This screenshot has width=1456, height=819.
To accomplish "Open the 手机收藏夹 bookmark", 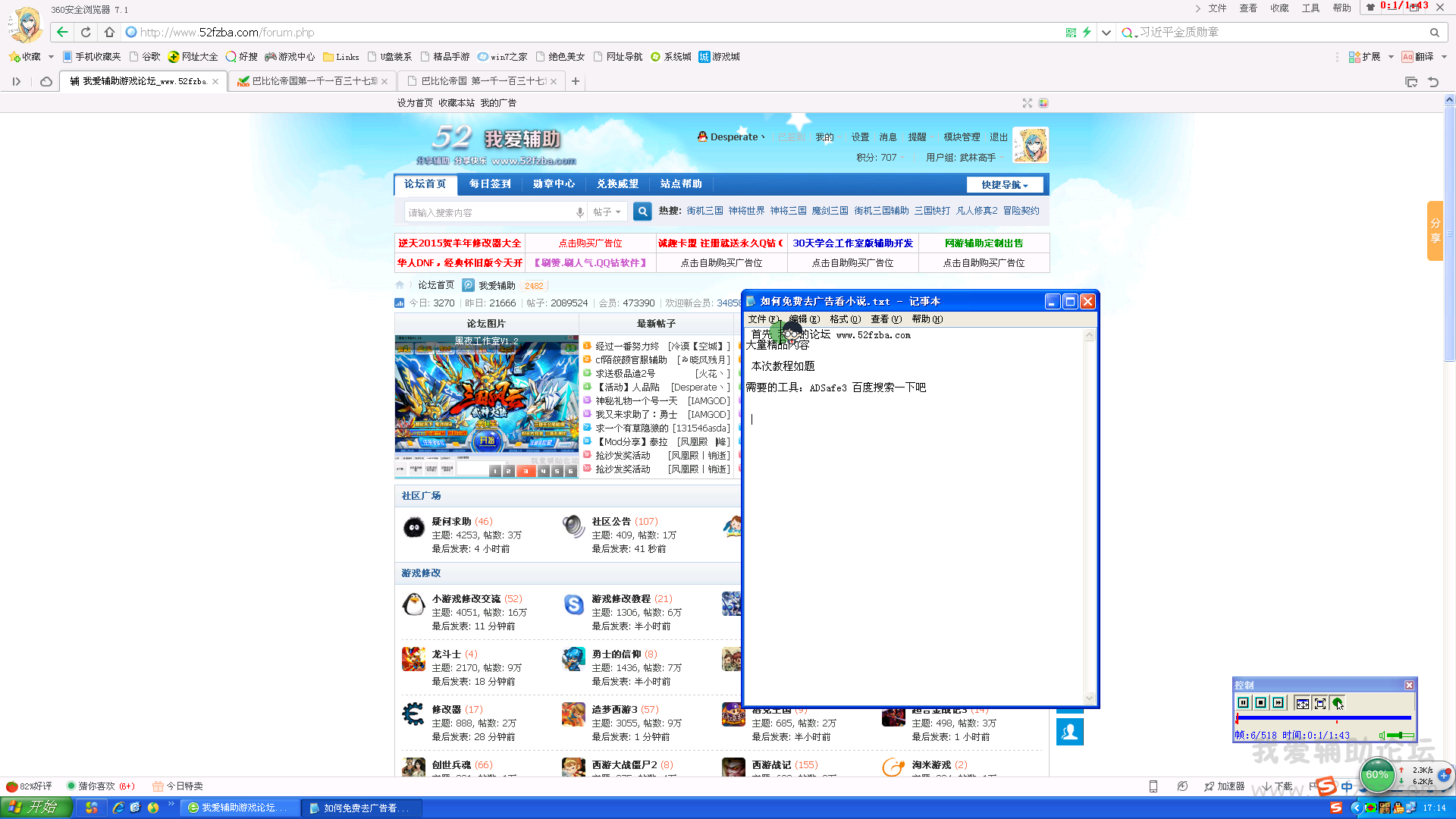I will coord(92,57).
